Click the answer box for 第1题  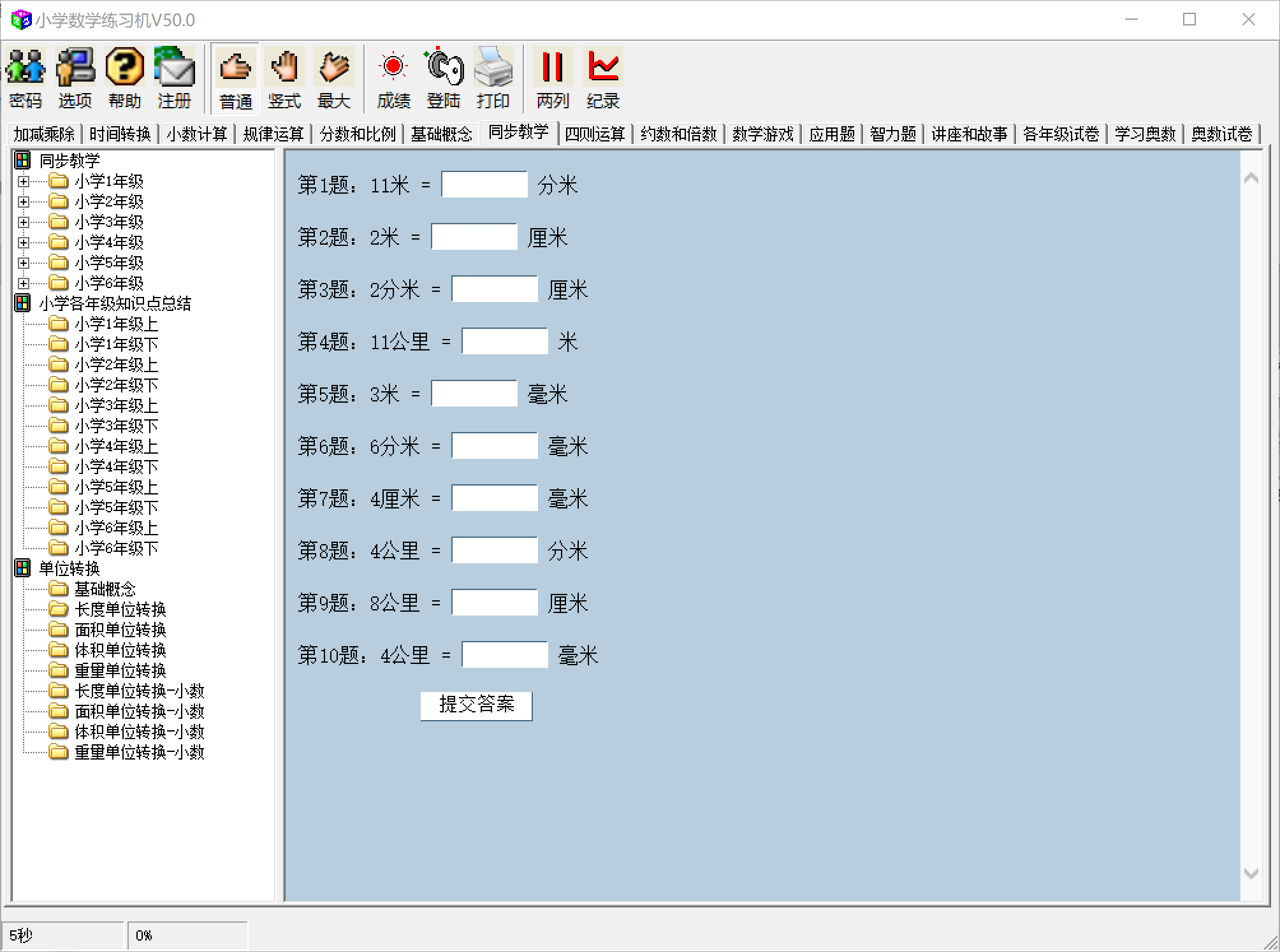pyautogui.click(x=484, y=184)
